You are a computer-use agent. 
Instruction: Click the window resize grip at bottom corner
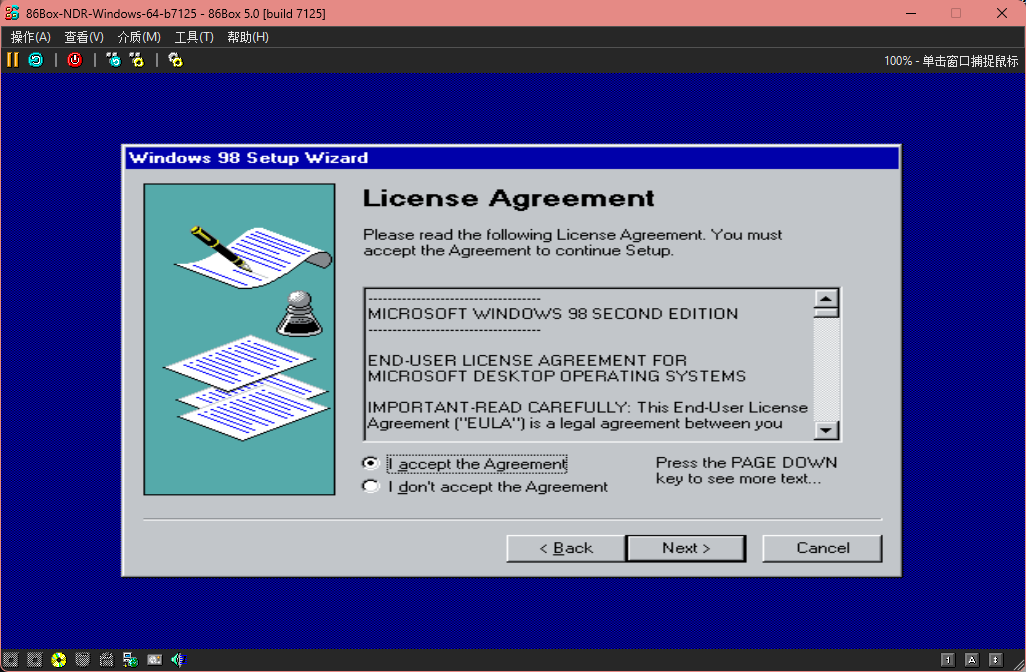point(1018,664)
